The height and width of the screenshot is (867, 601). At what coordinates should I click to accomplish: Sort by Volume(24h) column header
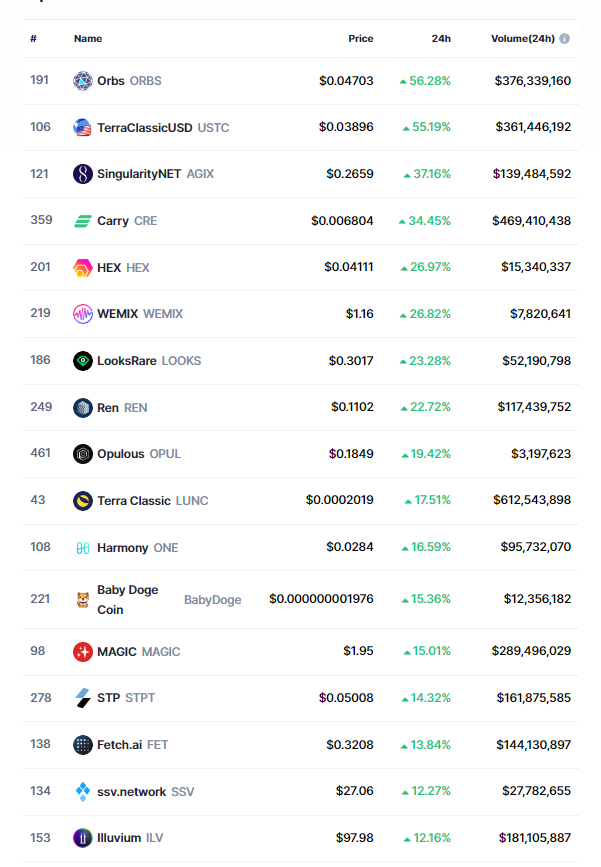(x=522, y=39)
